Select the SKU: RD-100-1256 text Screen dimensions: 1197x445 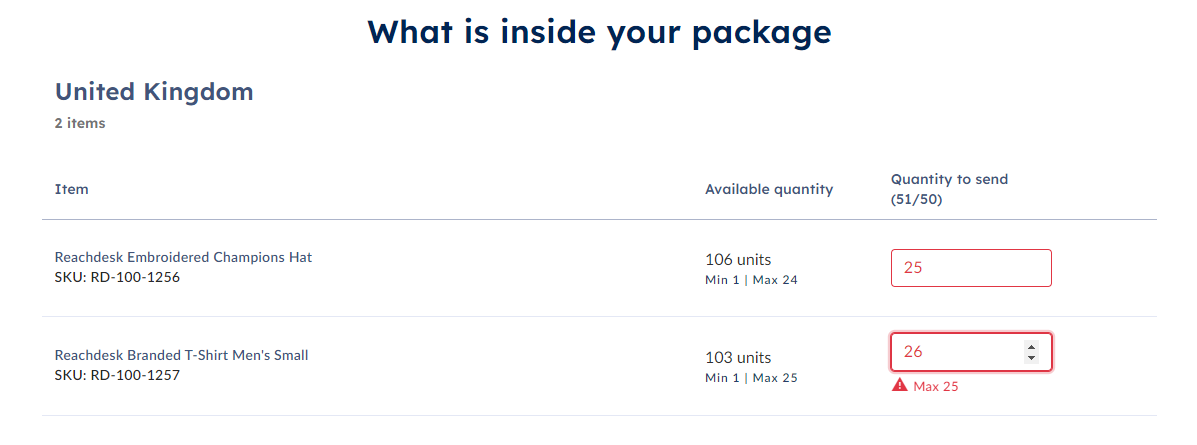[x=118, y=277]
